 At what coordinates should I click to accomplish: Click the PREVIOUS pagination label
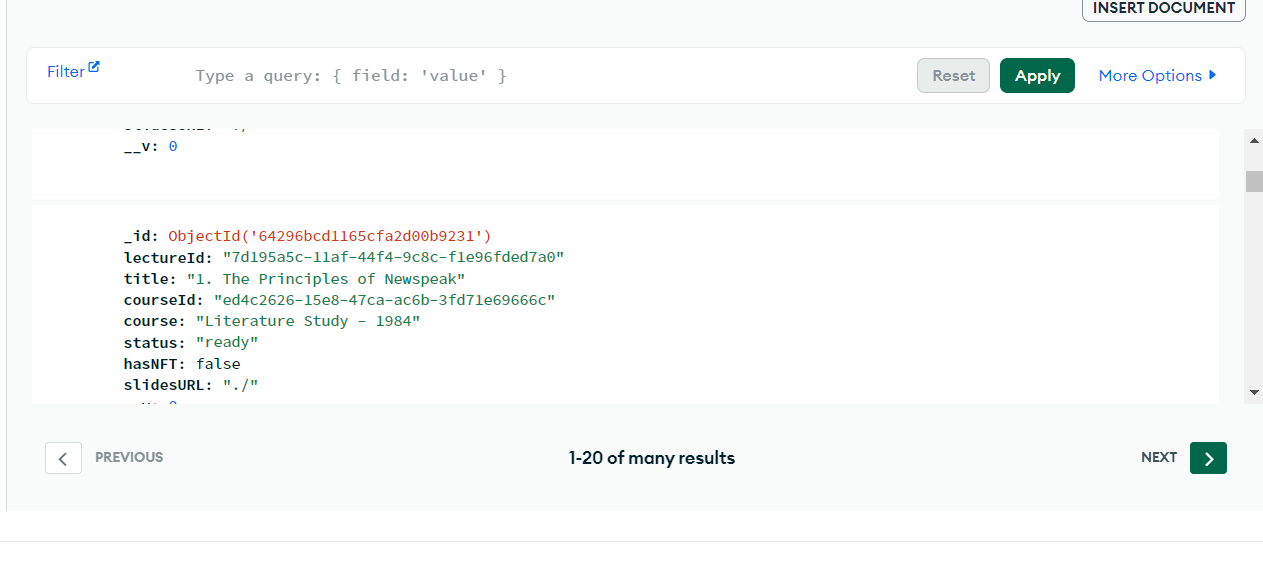point(129,457)
